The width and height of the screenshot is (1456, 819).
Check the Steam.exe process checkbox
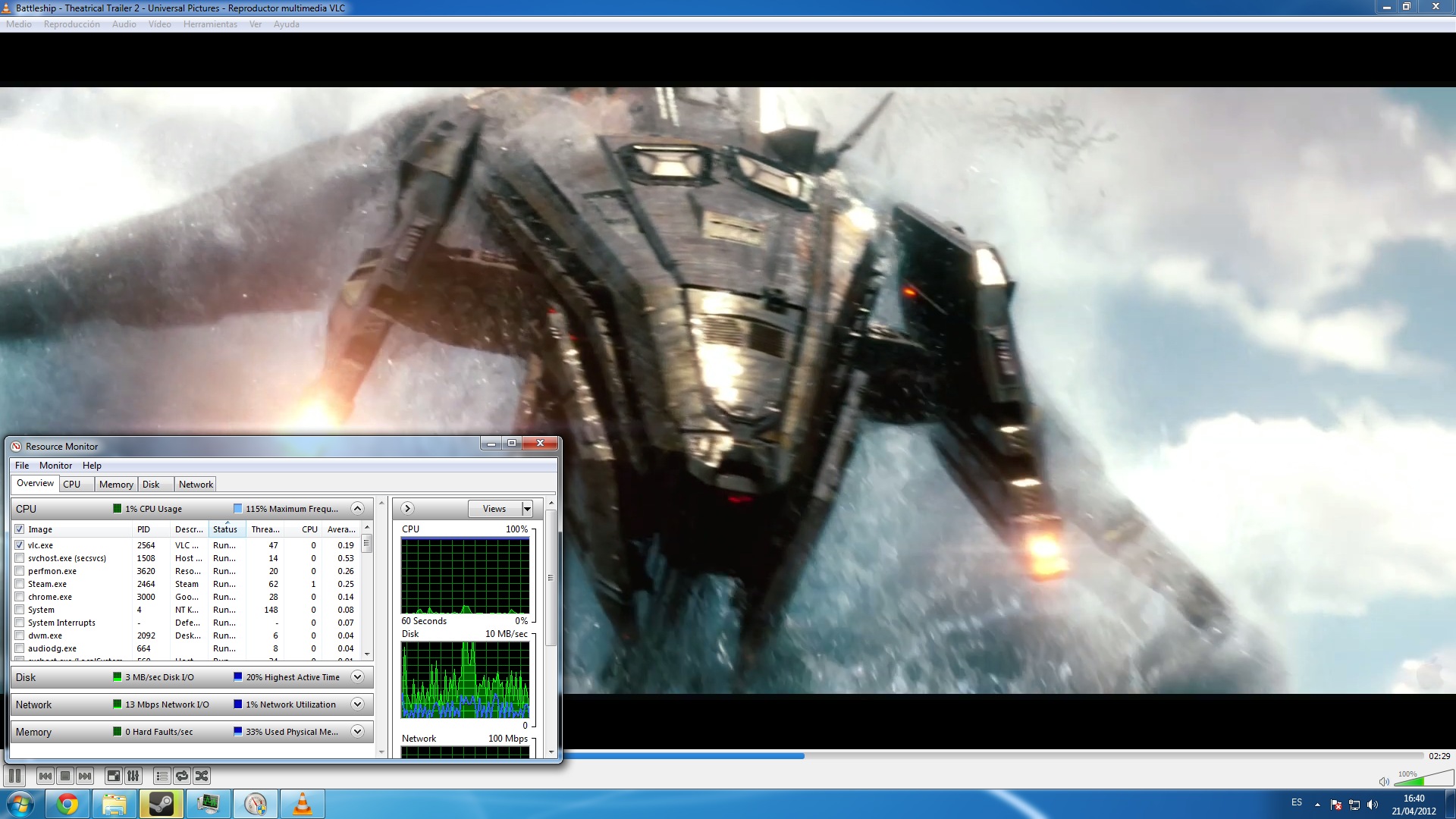(x=20, y=584)
